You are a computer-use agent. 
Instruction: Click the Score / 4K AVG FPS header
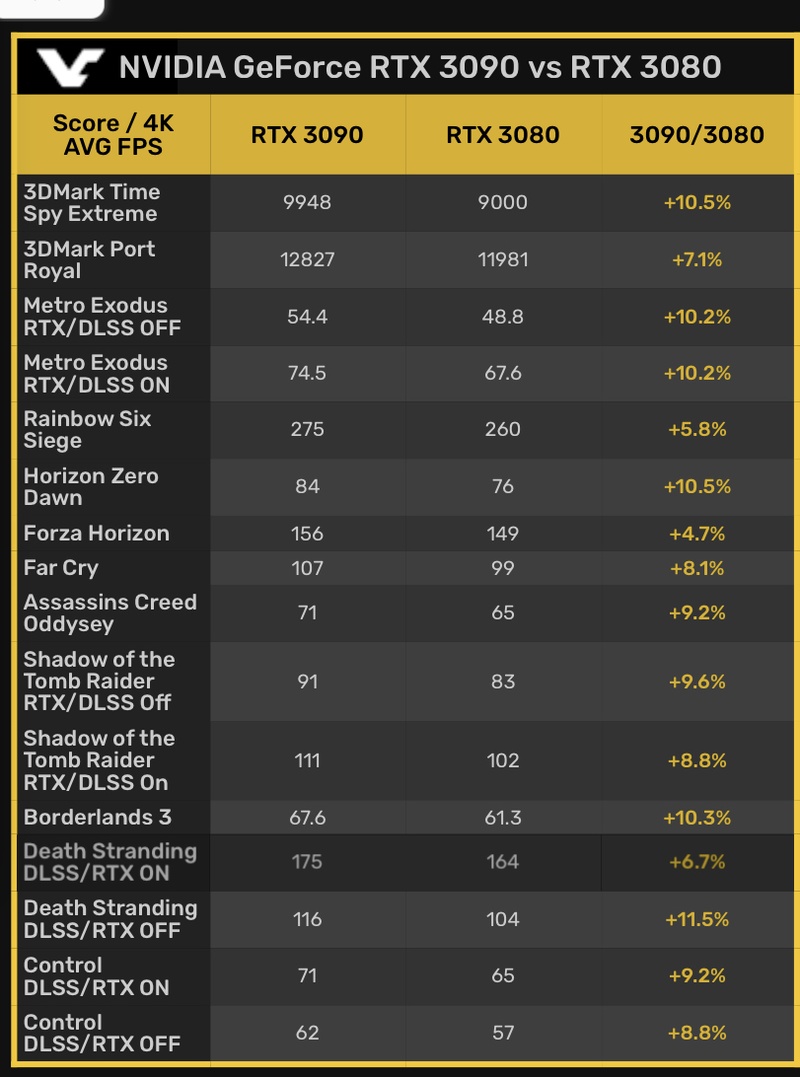coord(113,135)
